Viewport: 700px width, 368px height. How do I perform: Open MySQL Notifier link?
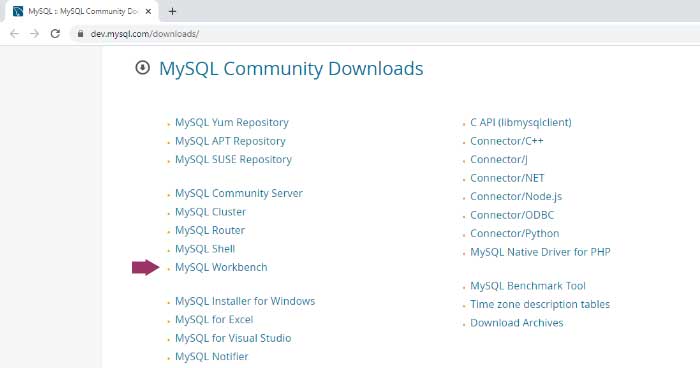tap(212, 357)
